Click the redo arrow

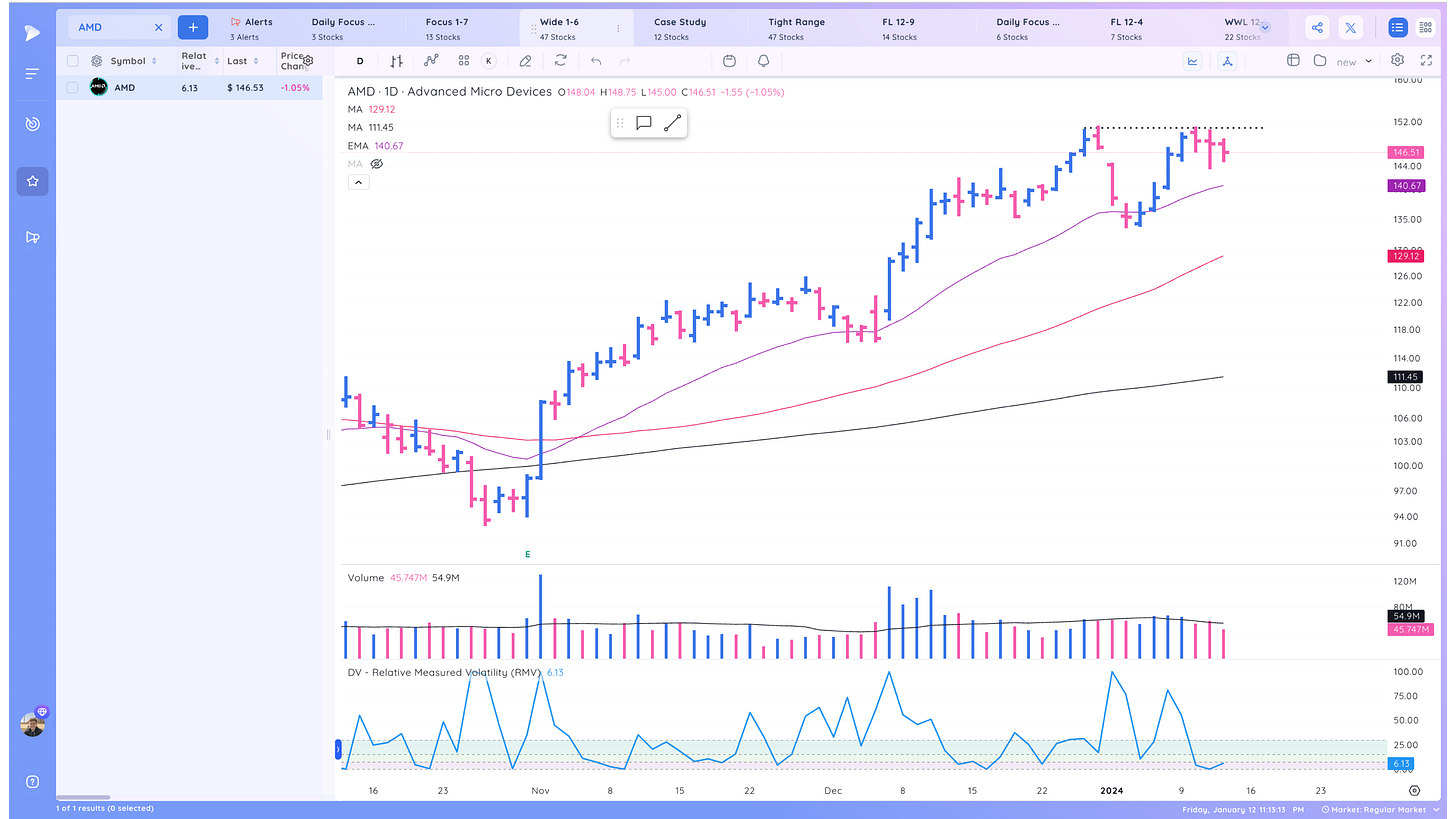tap(625, 61)
